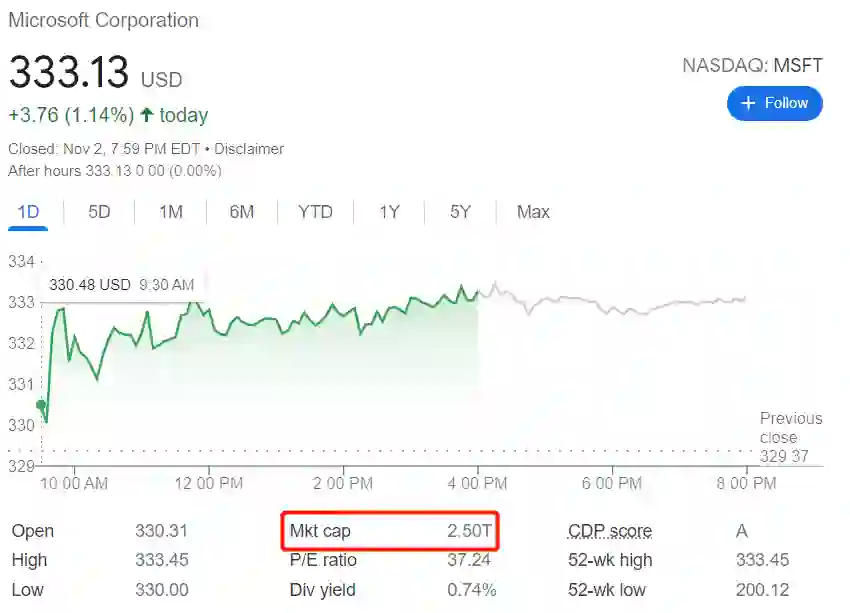Screen dimensions: 850x613
Task: Click the Microsoft Corporation title
Action: pos(103,20)
